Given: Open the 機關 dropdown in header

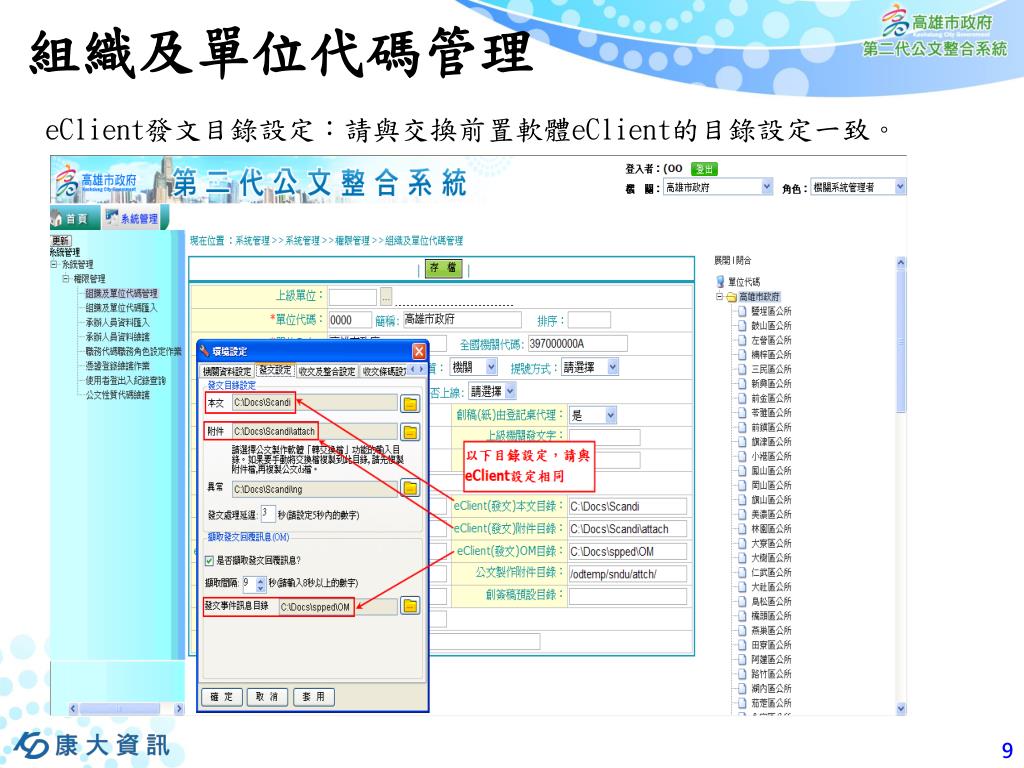Looking at the screenshot, I should [767, 187].
